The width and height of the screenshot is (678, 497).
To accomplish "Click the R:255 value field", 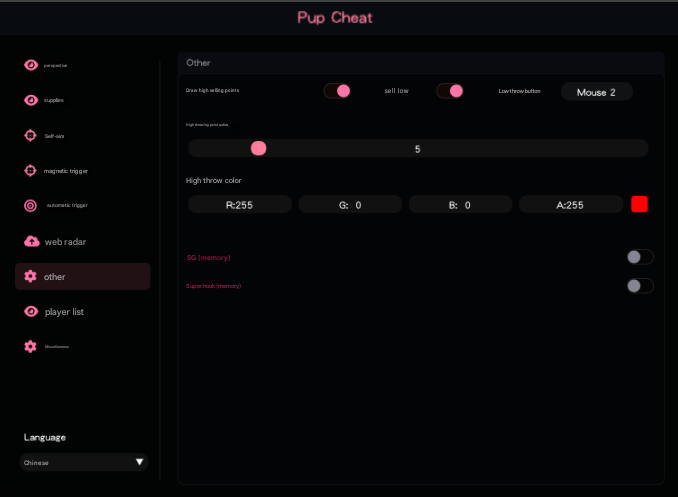I will point(240,205).
